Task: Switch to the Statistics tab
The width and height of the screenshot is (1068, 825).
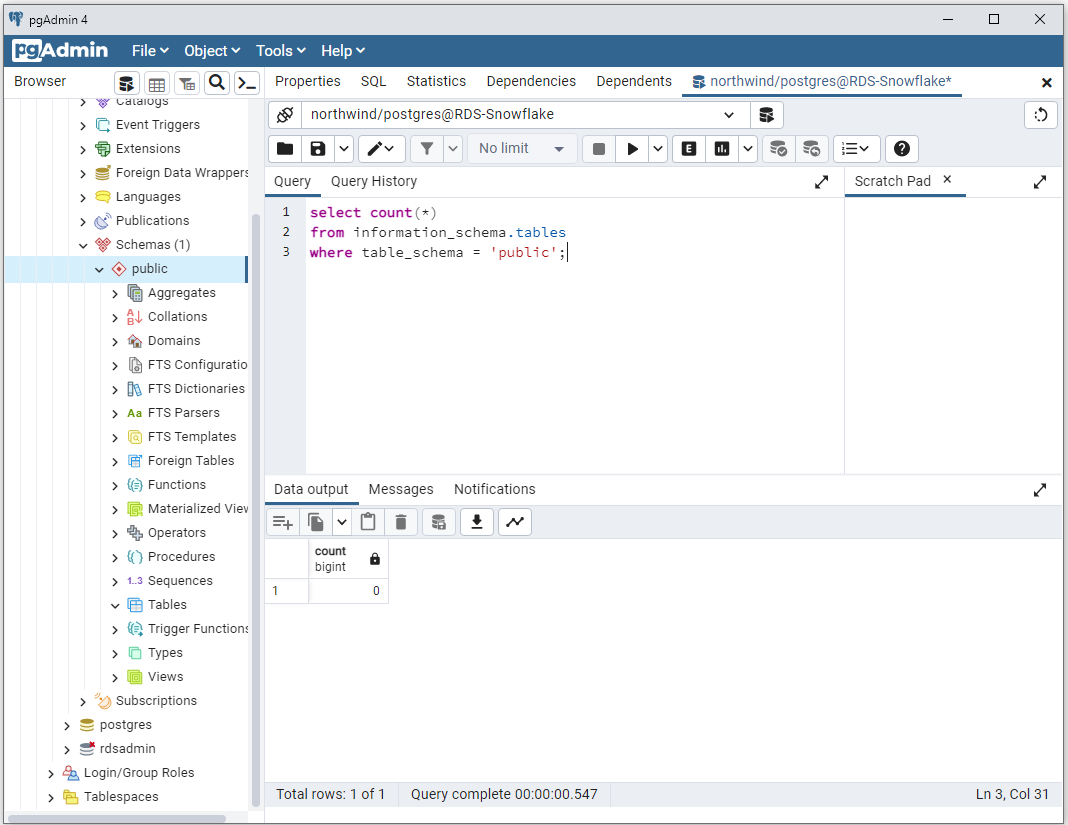Action: click(436, 81)
